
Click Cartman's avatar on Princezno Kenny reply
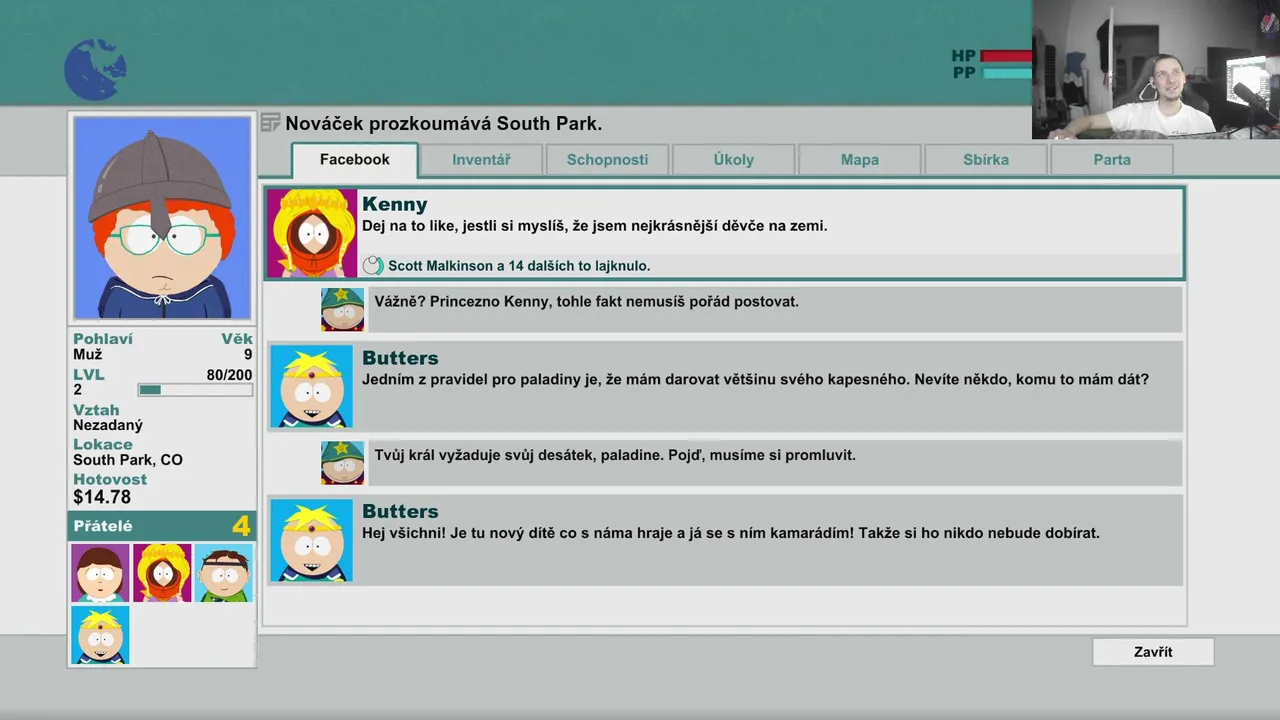(x=342, y=309)
